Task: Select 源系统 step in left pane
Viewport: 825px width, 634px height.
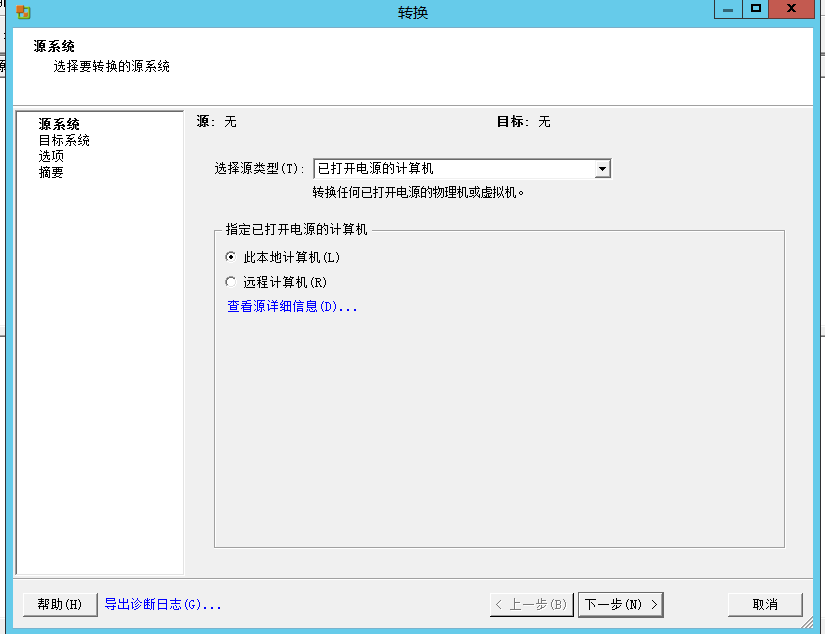Action: pyautogui.click(x=59, y=124)
